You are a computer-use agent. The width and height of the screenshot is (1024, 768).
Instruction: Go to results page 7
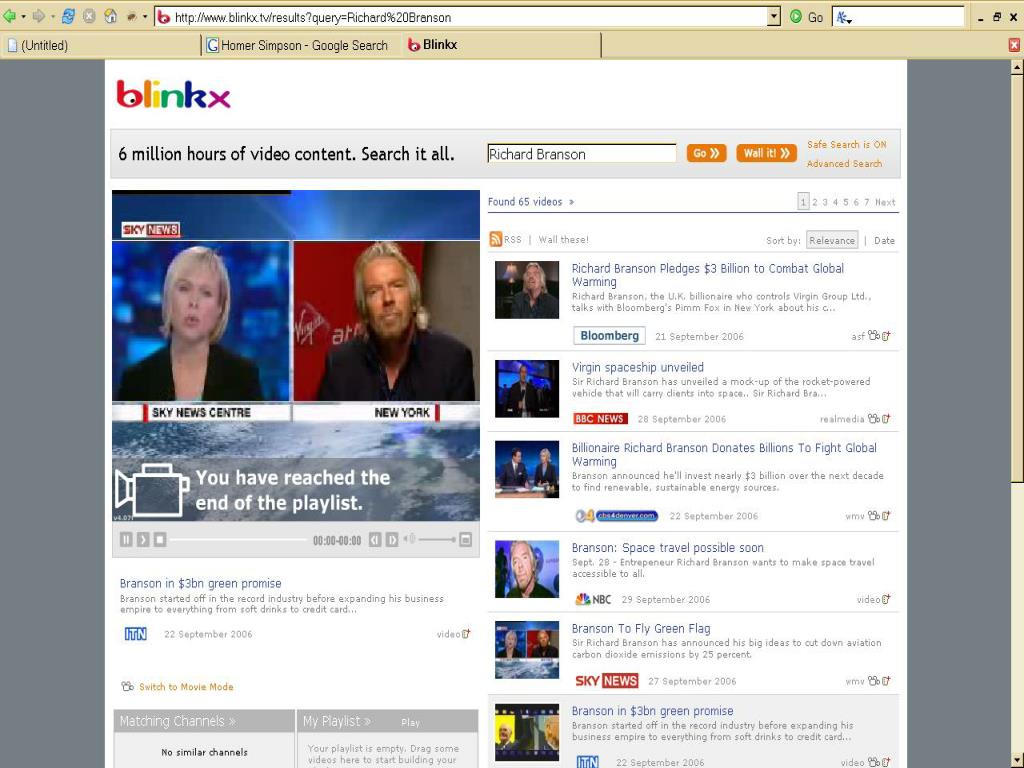pyautogui.click(x=867, y=202)
